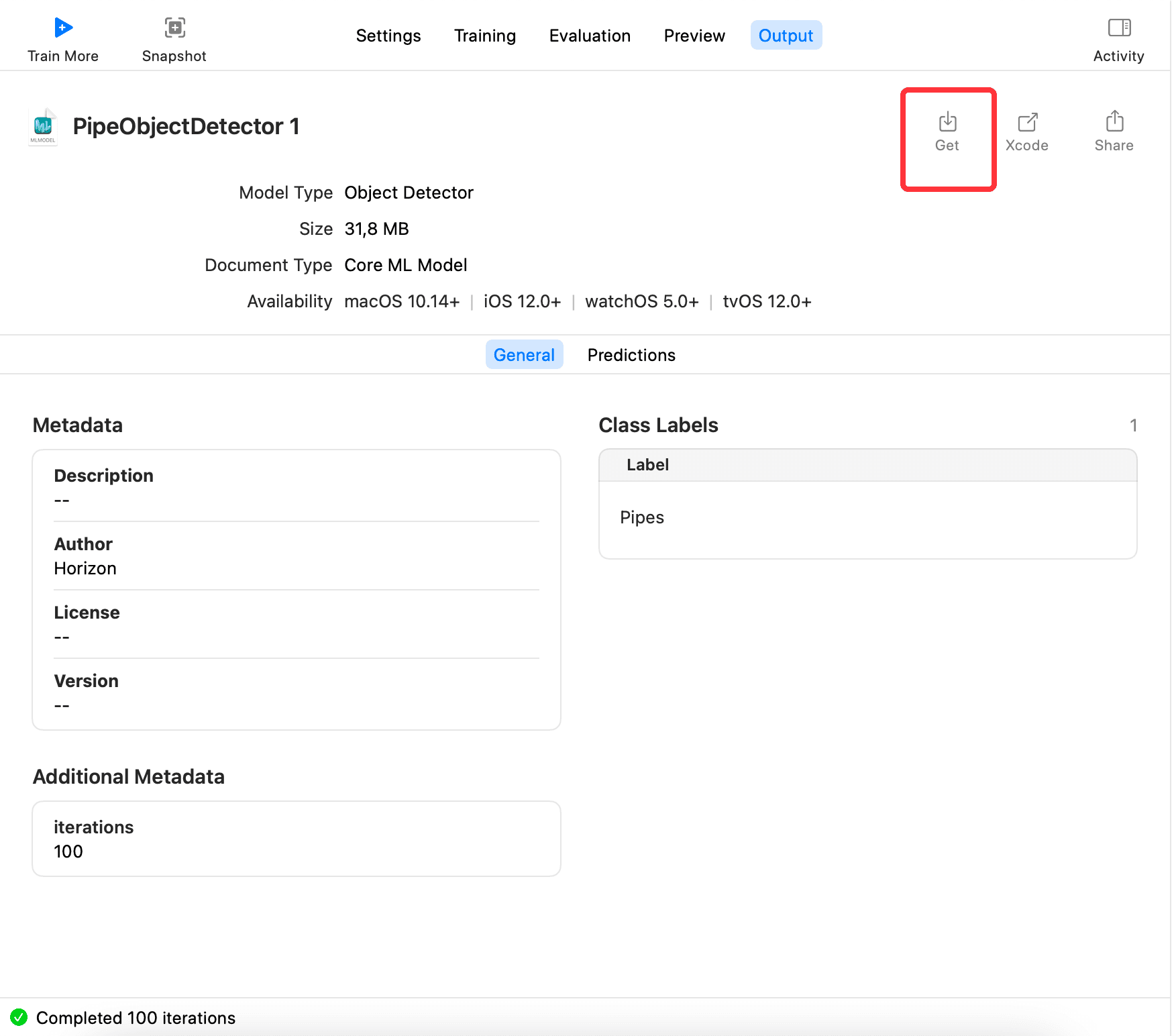Click the Label column header

[867, 465]
